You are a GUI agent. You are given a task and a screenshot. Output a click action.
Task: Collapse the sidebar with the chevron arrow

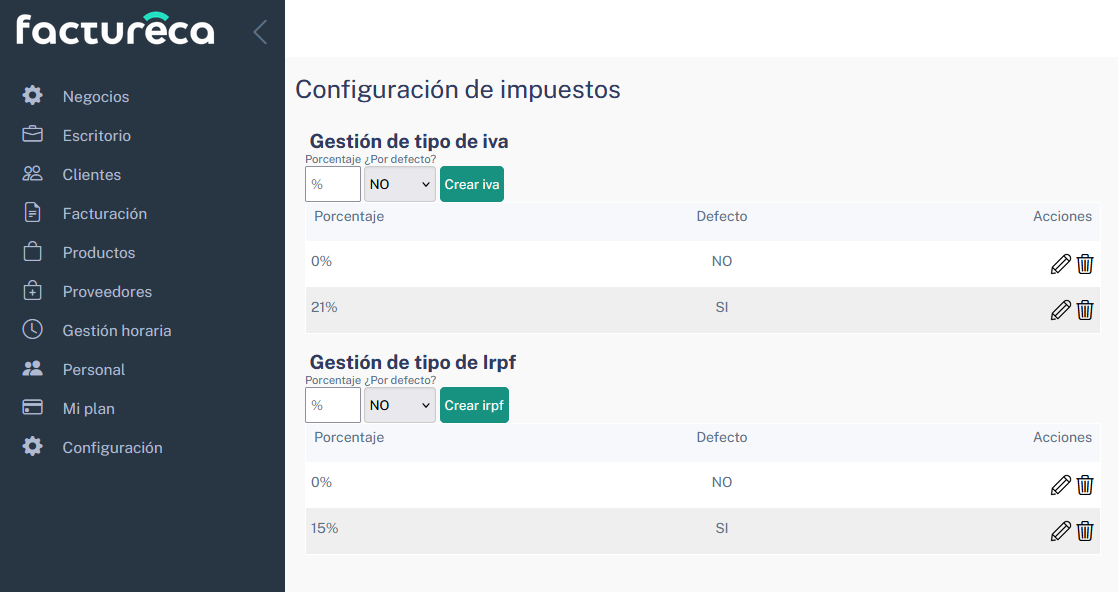pos(259,31)
